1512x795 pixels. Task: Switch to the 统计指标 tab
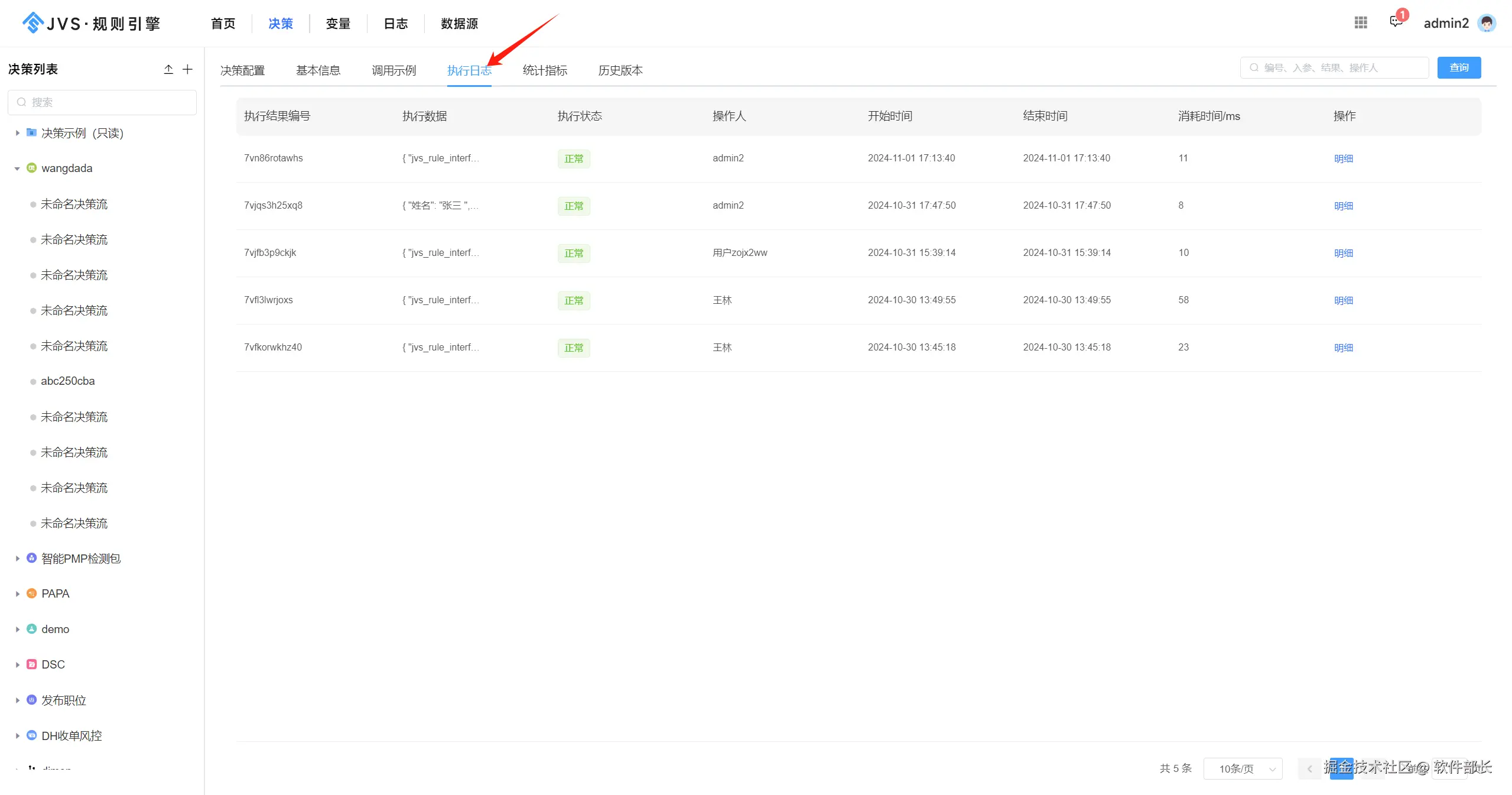click(545, 70)
